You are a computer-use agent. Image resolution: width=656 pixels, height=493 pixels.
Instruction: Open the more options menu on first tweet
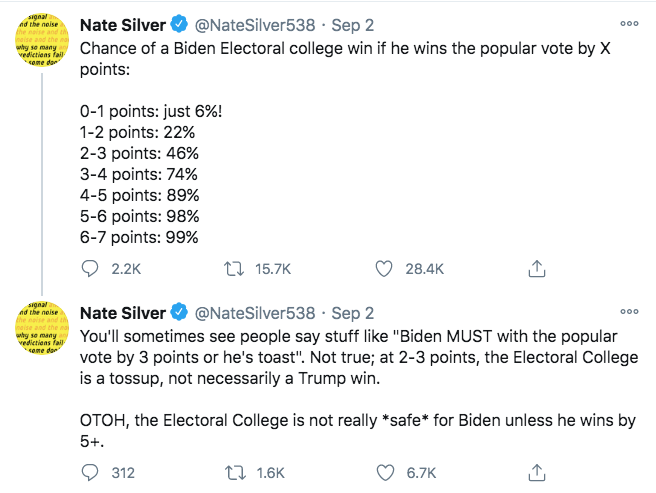[629, 23]
